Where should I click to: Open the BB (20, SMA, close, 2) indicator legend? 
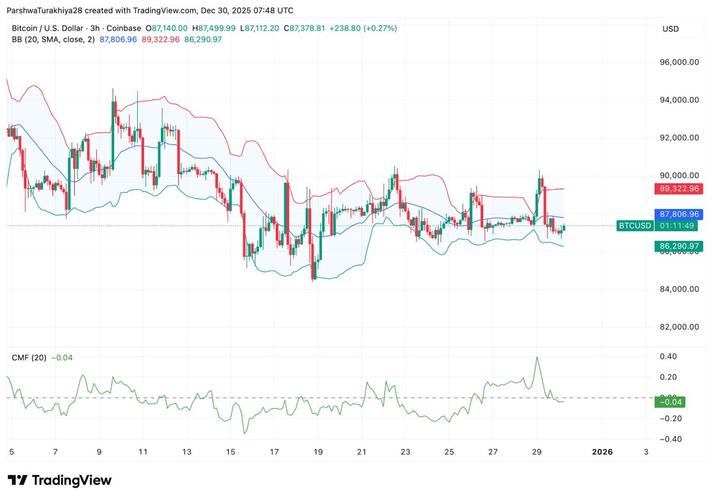pos(50,41)
